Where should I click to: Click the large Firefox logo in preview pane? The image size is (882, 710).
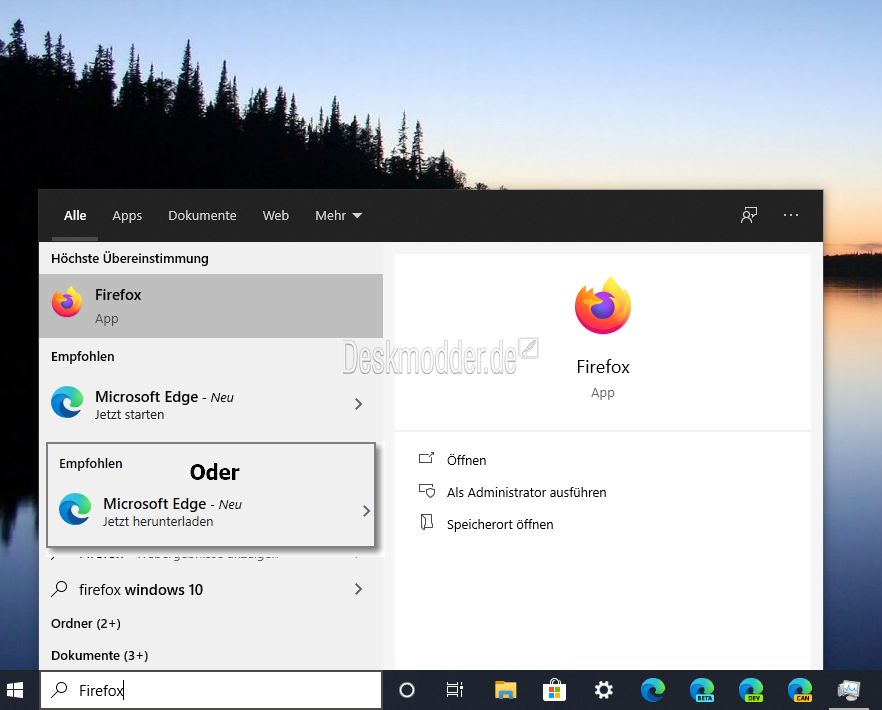coord(603,305)
